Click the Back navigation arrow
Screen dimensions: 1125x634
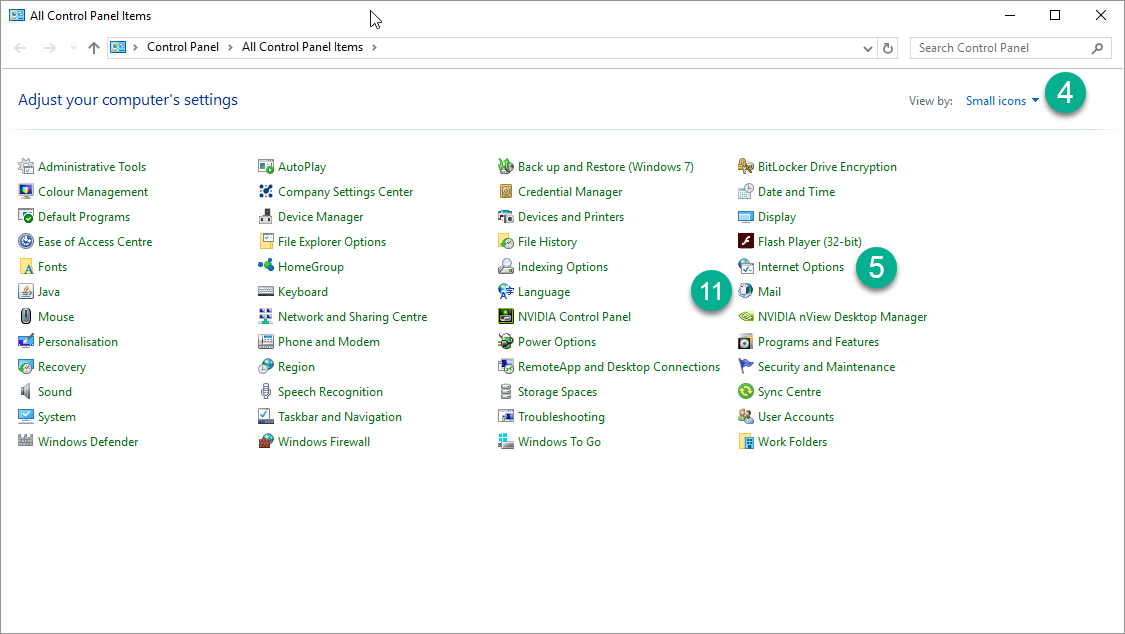20,48
